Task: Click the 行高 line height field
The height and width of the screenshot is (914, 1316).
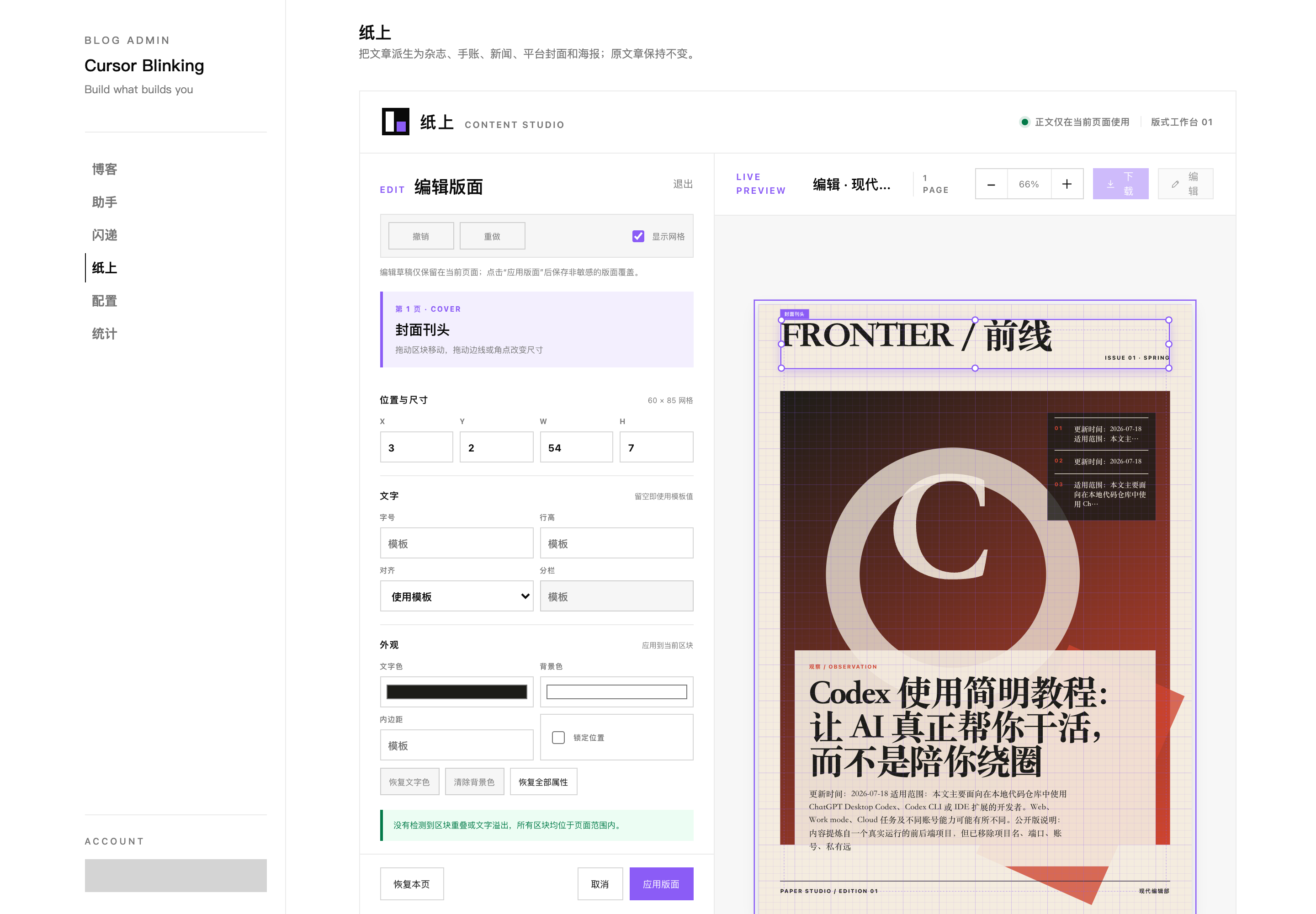Action: point(616,543)
